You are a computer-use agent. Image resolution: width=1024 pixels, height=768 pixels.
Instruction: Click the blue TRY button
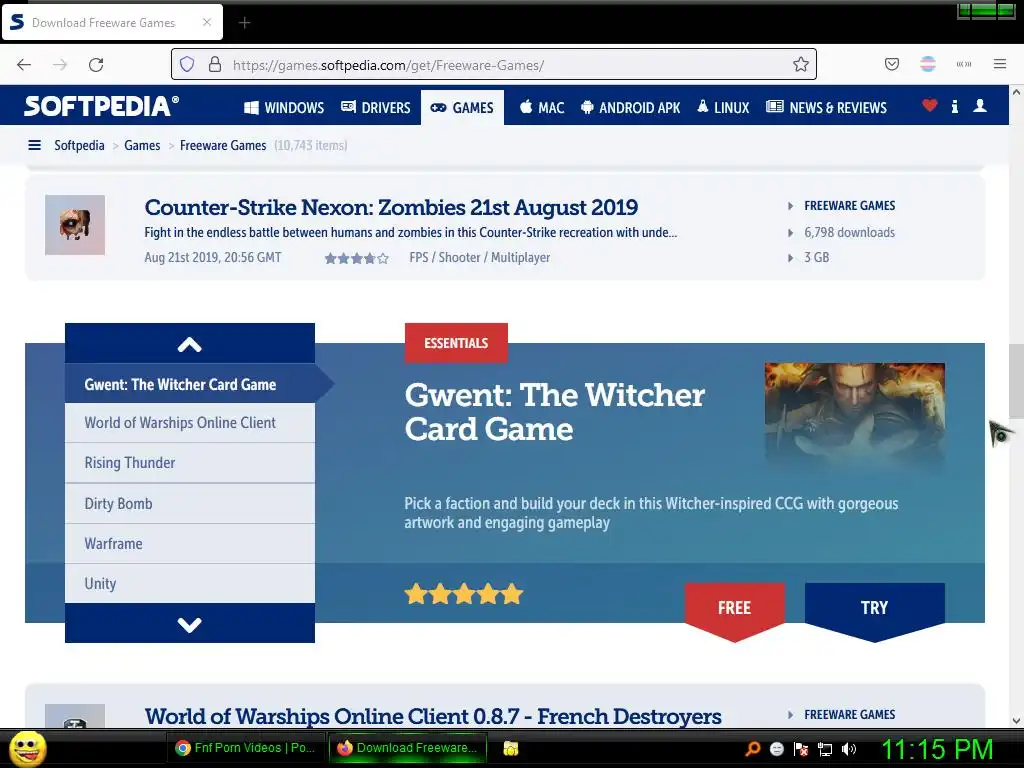click(x=874, y=609)
